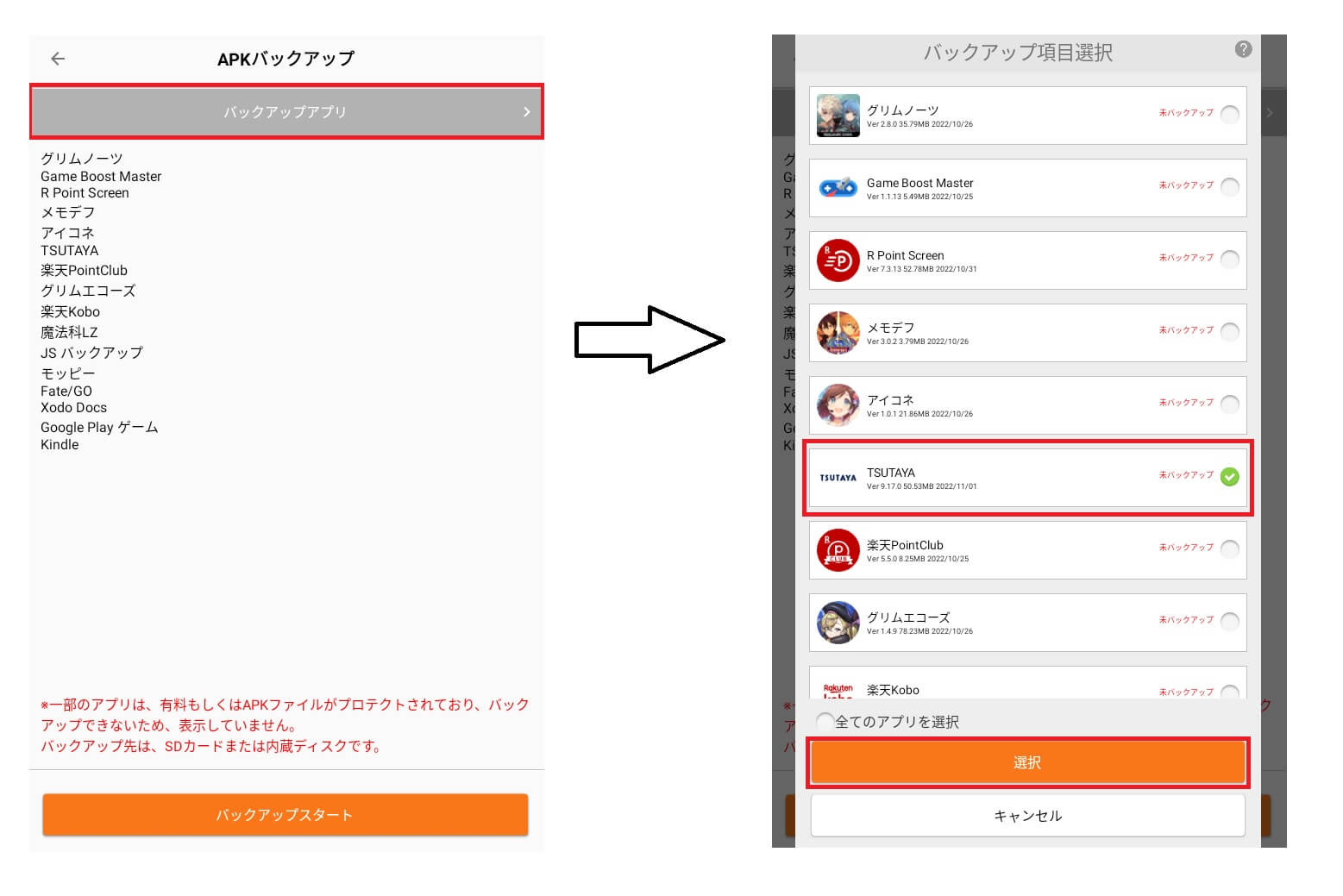Click アイコネ in the left app list
Image resolution: width=1343 pixels, height=896 pixels.
[68, 233]
